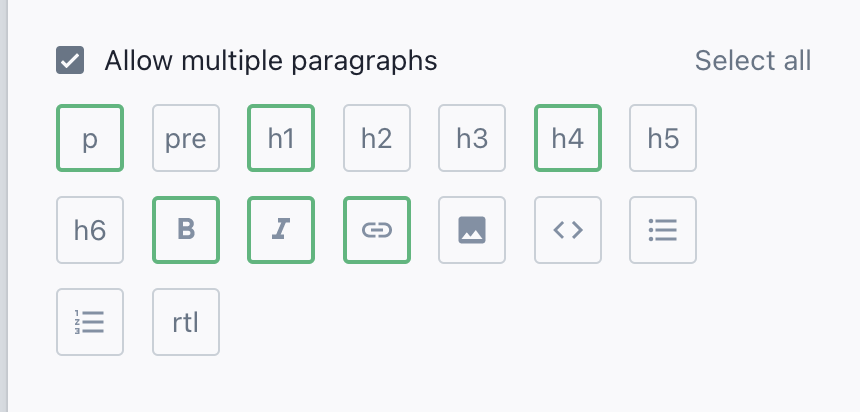Click the Allow multiple paragraphs label

[x=271, y=61]
